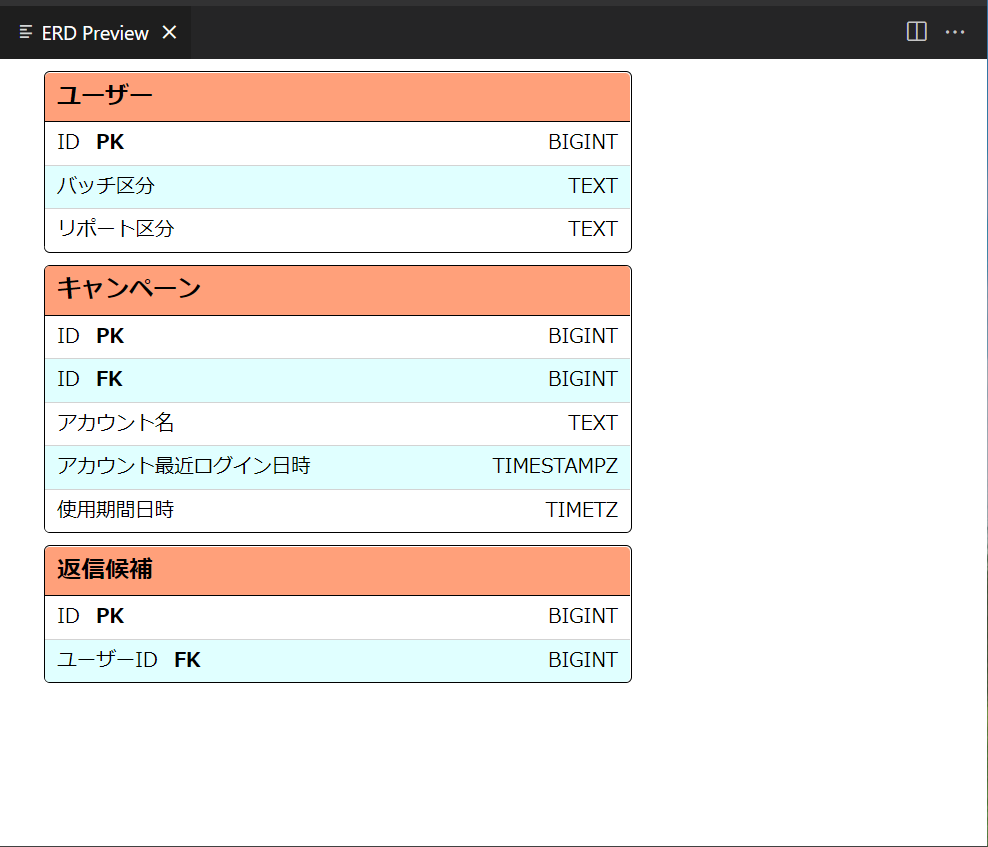
Task: Select the 返信候補 table header
Action: pyautogui.click(x=337, y=570)
